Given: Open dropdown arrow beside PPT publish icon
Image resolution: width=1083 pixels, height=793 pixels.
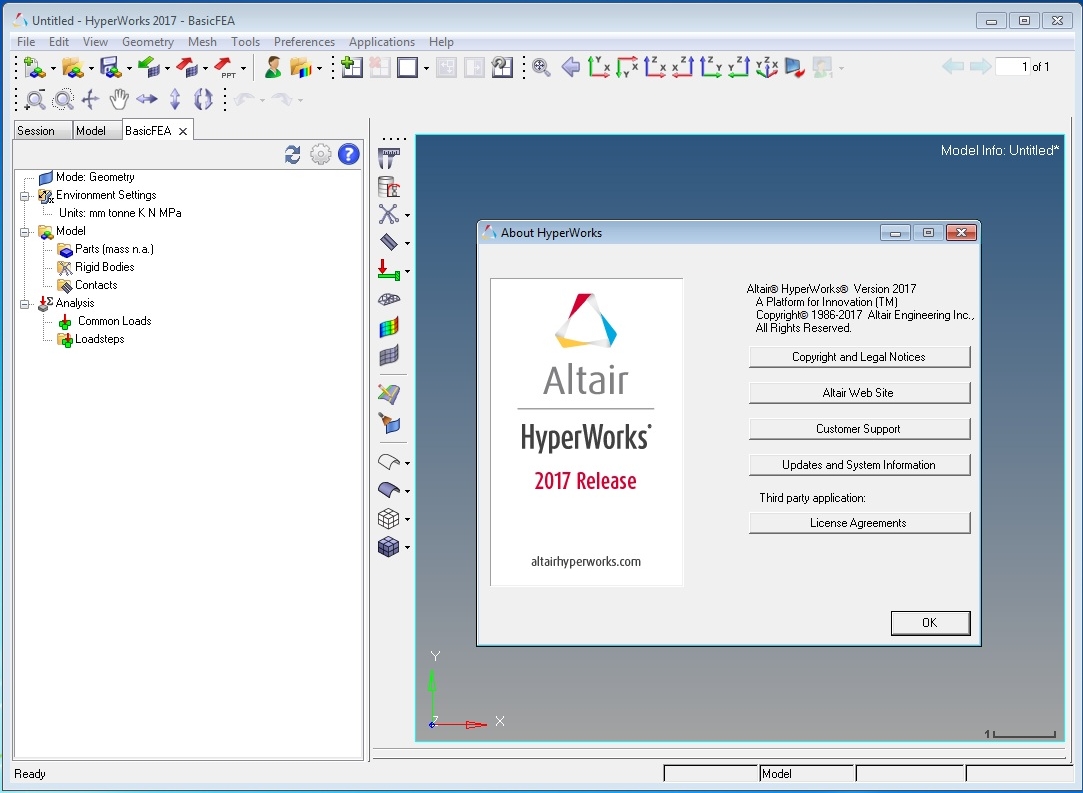Looking at the screenshot, I should tap(243, 68).
